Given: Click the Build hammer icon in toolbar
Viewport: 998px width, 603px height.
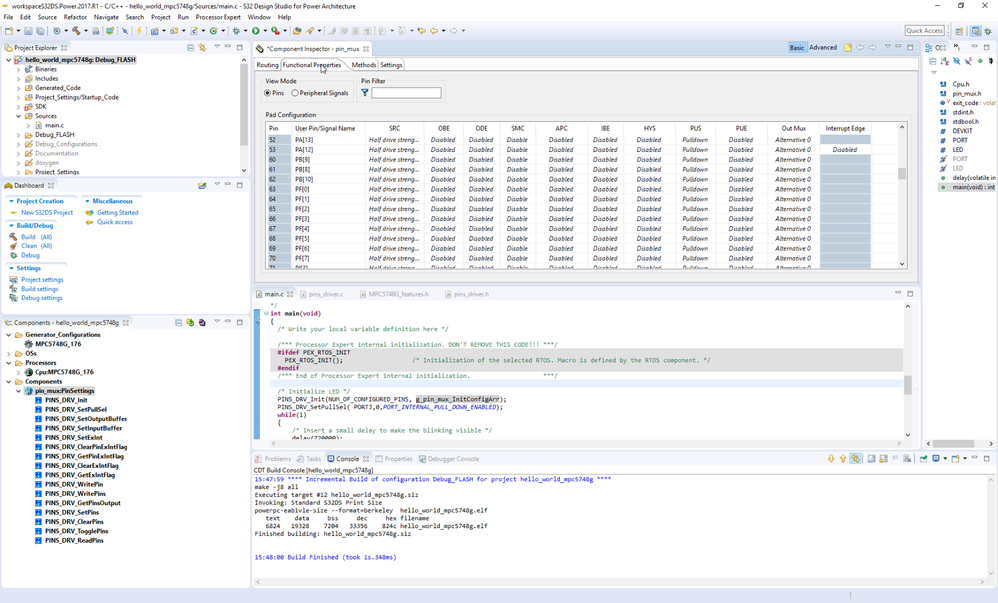Looking at the screenshot, I should [x=76, y=31].
